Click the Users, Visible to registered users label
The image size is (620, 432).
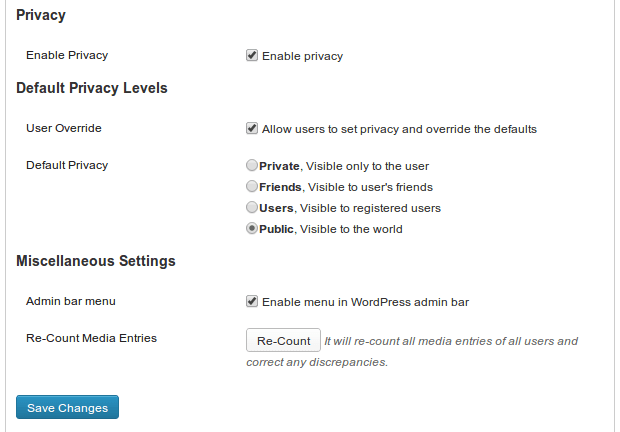[350, 208]
